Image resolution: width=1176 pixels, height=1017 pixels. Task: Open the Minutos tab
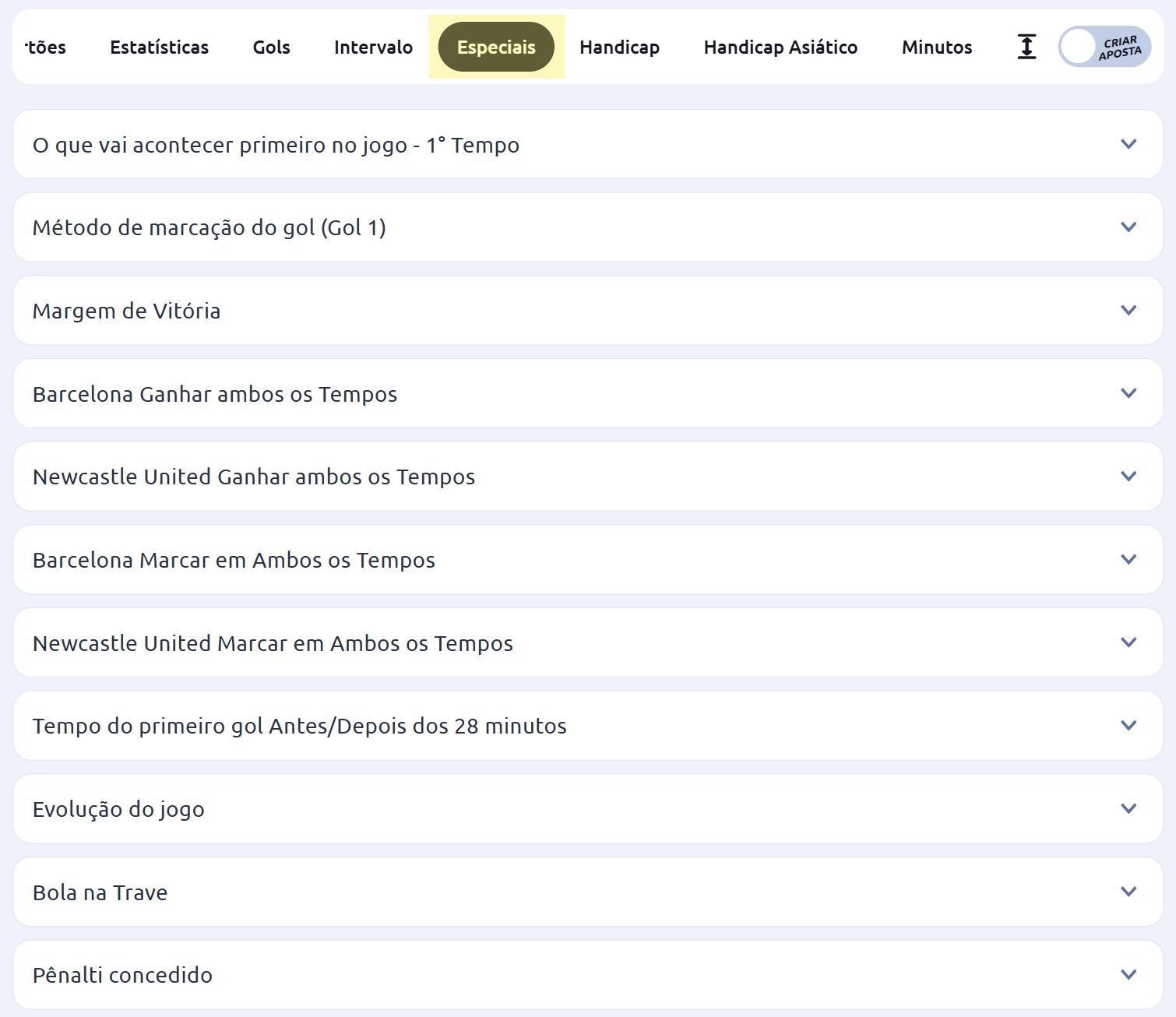tap(937, 48)
